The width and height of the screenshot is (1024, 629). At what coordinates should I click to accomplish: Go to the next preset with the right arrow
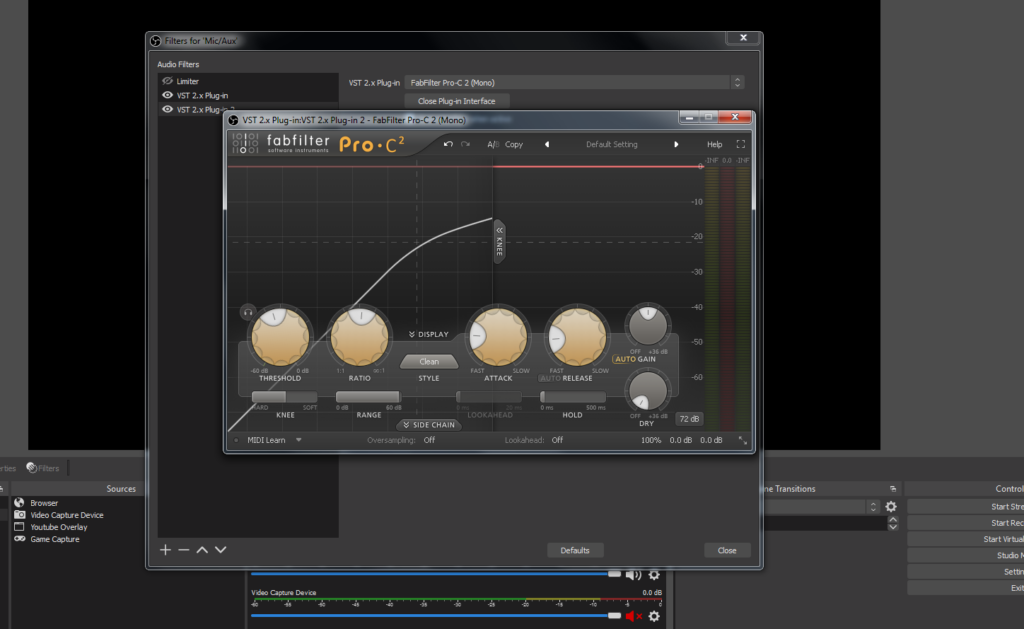(x=676, y=144)
